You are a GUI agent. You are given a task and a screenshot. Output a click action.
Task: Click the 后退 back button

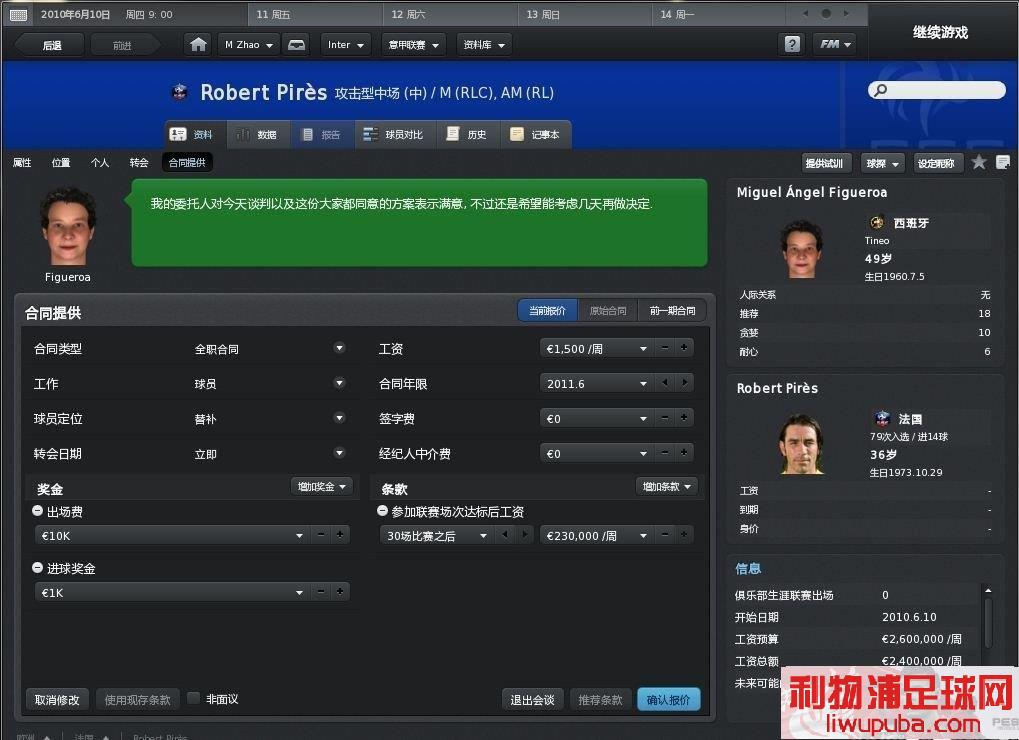click(50, 45)
